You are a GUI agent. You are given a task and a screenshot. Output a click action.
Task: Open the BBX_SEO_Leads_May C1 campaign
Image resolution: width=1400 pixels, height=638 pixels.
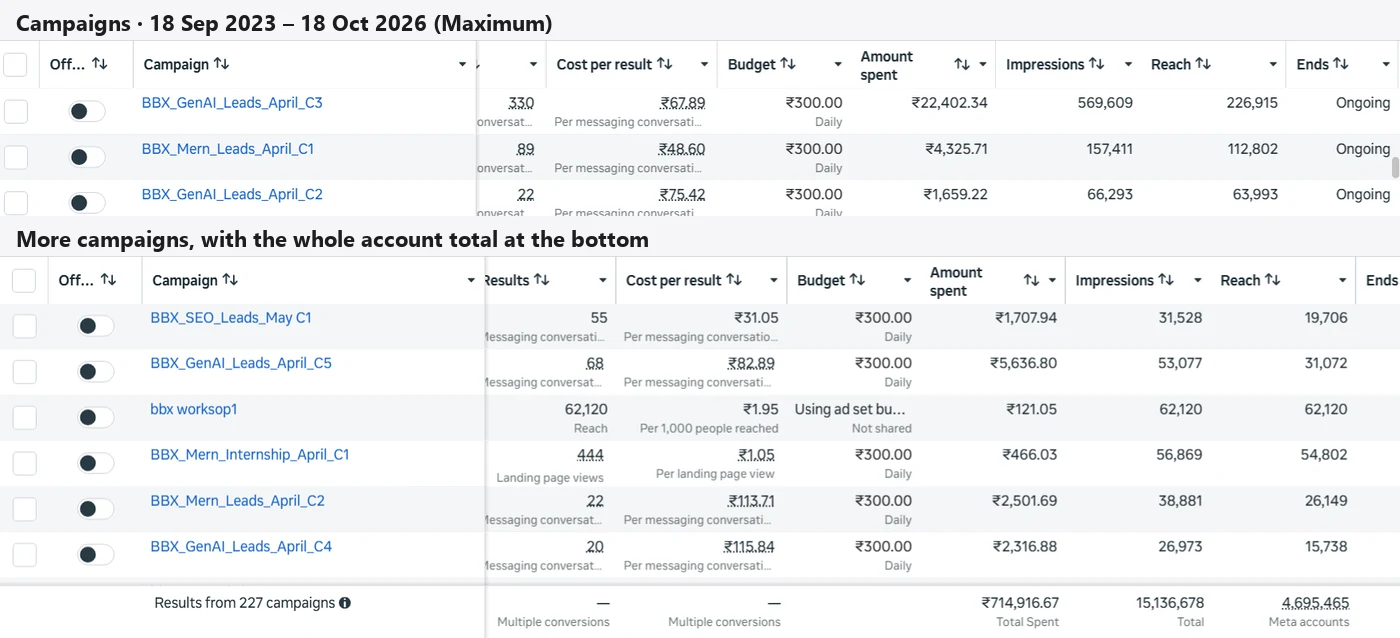pyautogui.click(x=231, y=318)
